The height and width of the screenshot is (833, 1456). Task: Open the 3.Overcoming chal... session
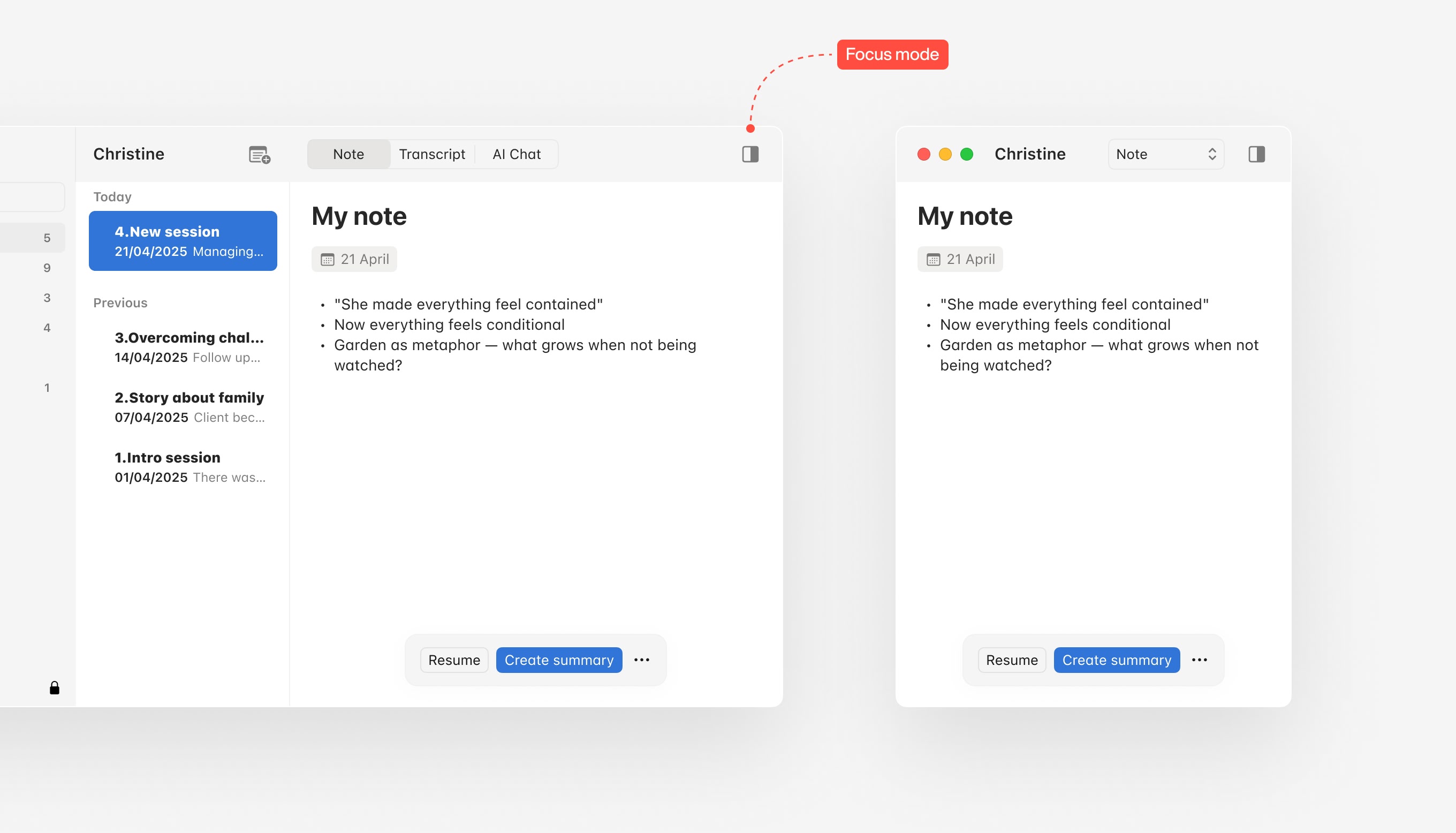[189, 347]
